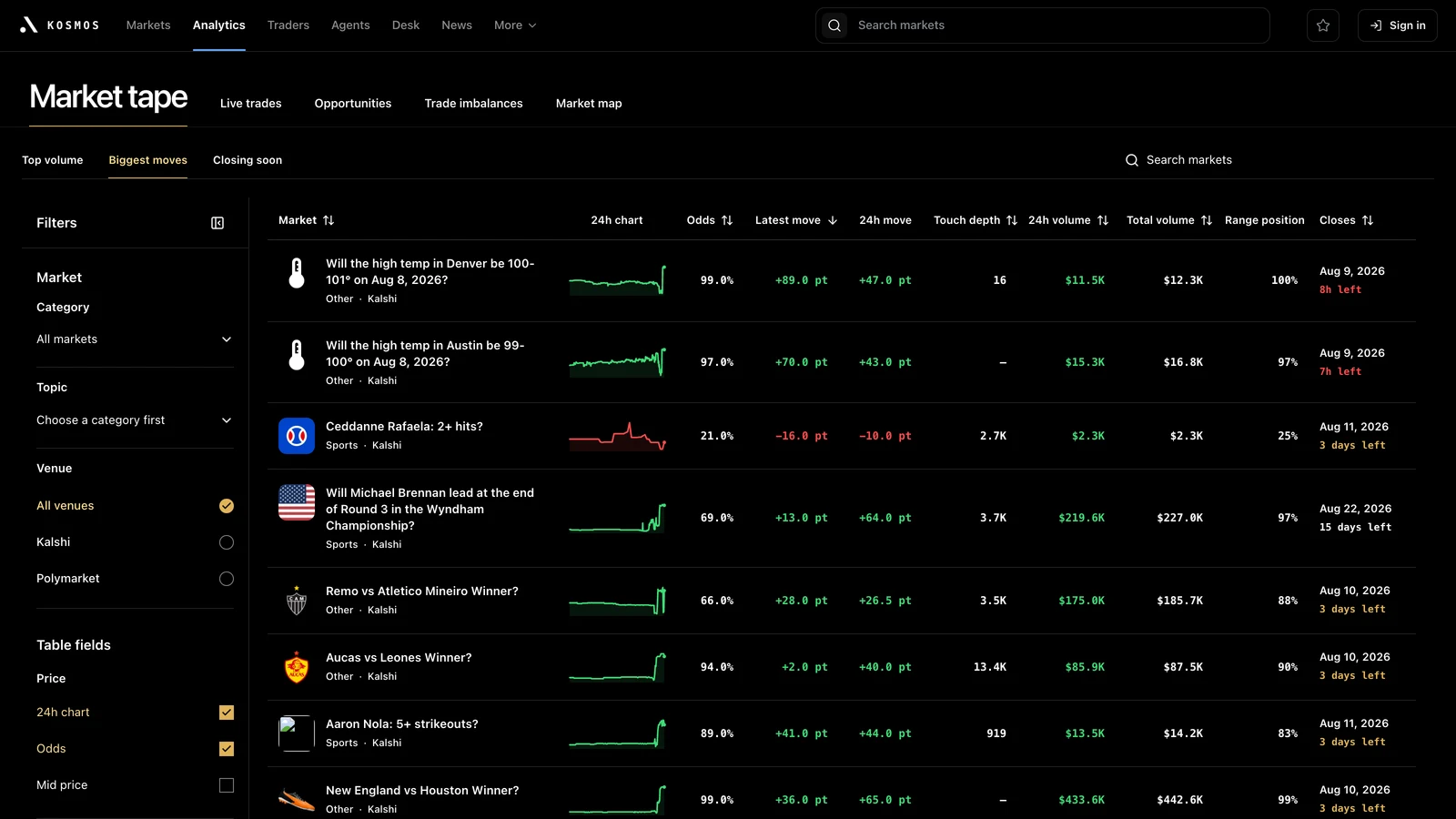Click the Aaron Nola market image
Image resolution: width=1456 pixels, height=819 pixels.
[297, 733]
